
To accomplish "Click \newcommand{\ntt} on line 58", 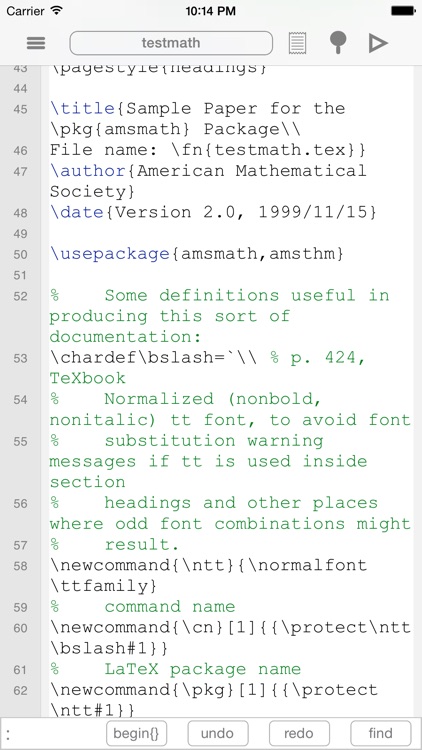I will (143, 565).
